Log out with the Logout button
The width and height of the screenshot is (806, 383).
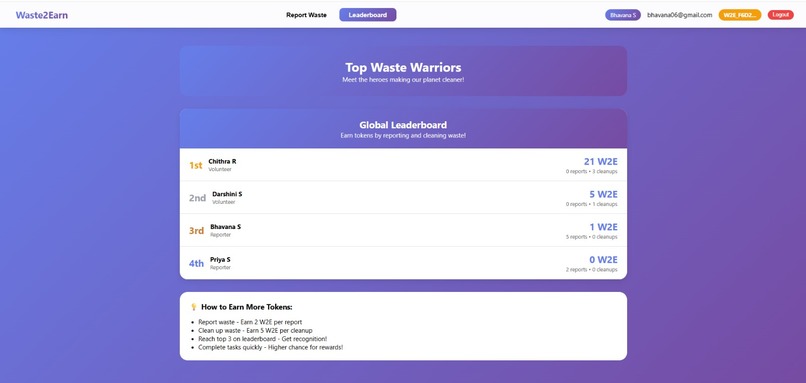point(780,15)
